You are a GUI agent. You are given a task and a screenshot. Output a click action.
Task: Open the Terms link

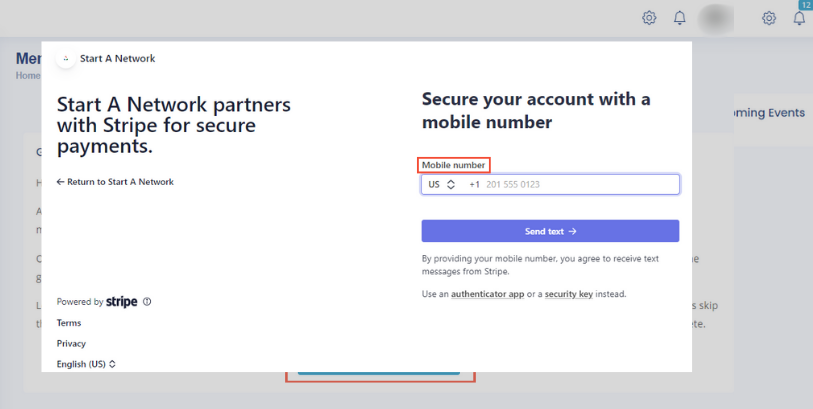pyautogui.click(x=69, y=323)
